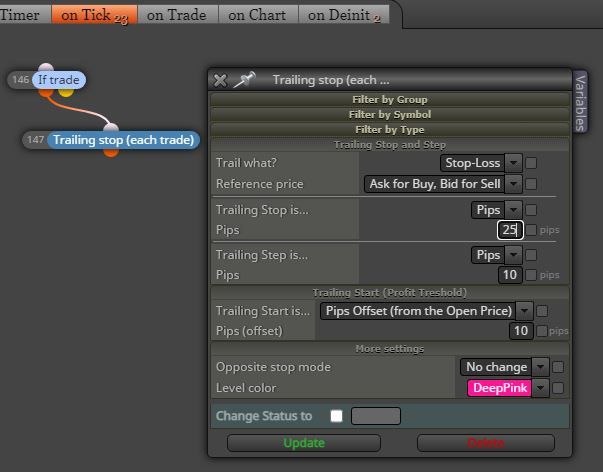
Task: Click the Change Status to input box
Action: point(376,416)
